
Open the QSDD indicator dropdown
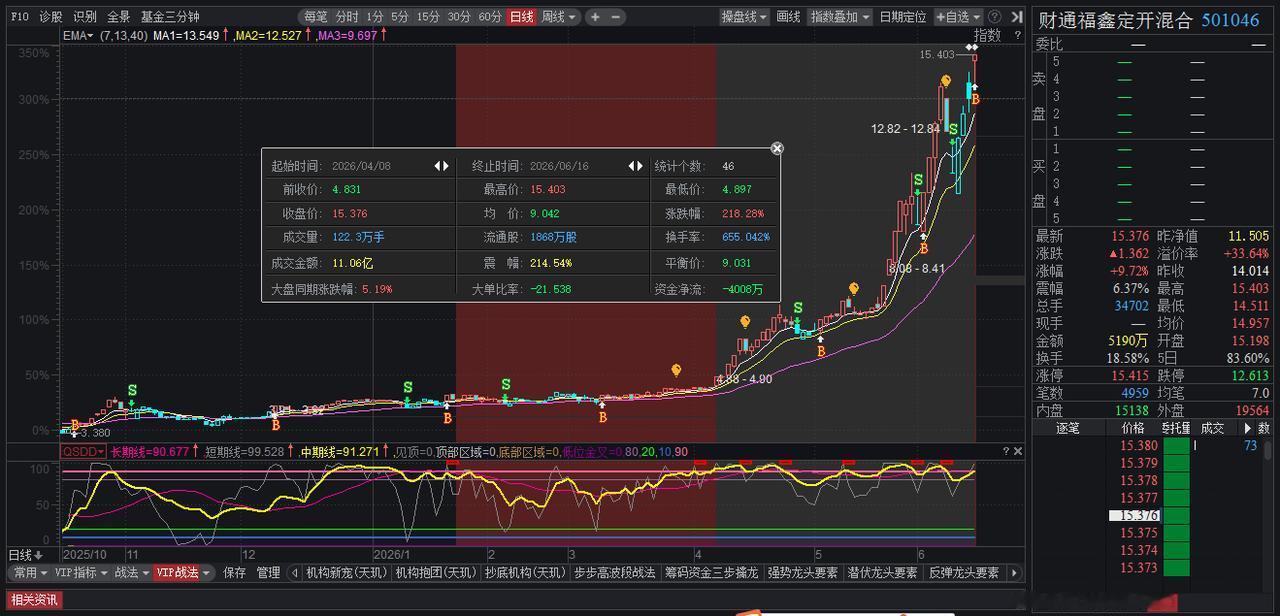pos(84,452)
